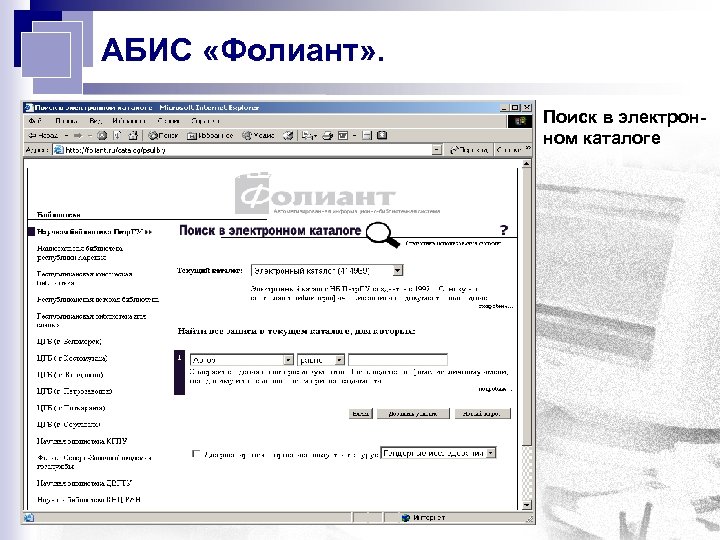Click the Discuss toolbar icon
Viewport: 720px width, 540px height.
(x=367, y=135)
